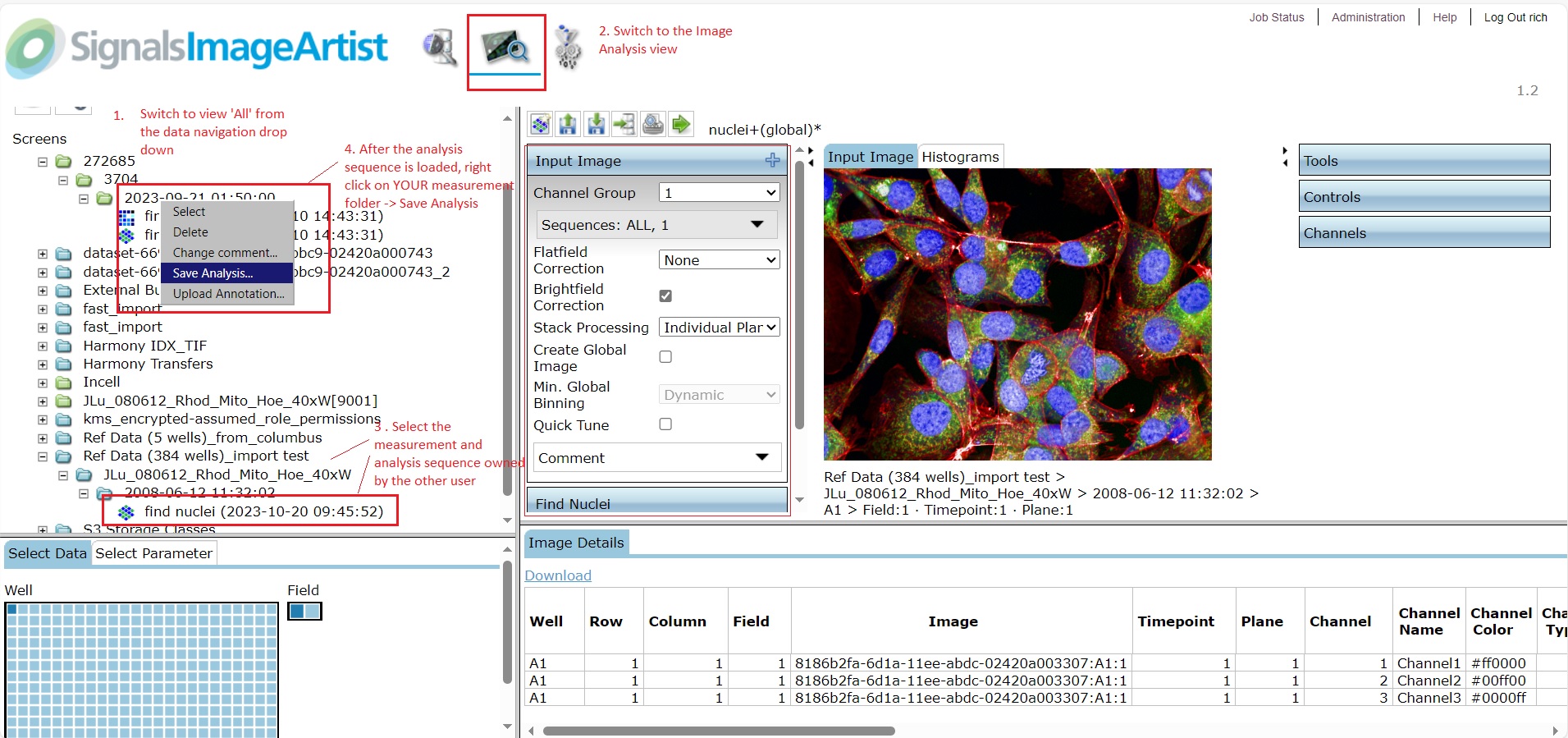The width and height of the screenshot is (1568, 738).
Task: Expand the Controls panel
Action: coord(1424,196)
